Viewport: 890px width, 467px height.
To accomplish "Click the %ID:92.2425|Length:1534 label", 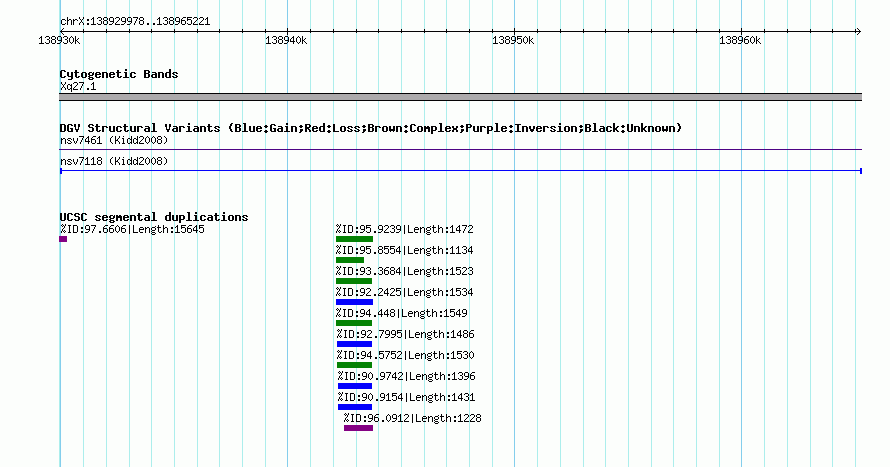I will point(404,292).
